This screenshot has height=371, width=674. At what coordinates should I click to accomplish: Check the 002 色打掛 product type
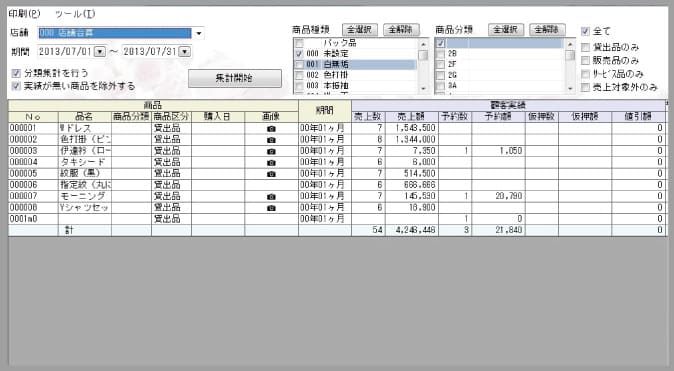300,75
